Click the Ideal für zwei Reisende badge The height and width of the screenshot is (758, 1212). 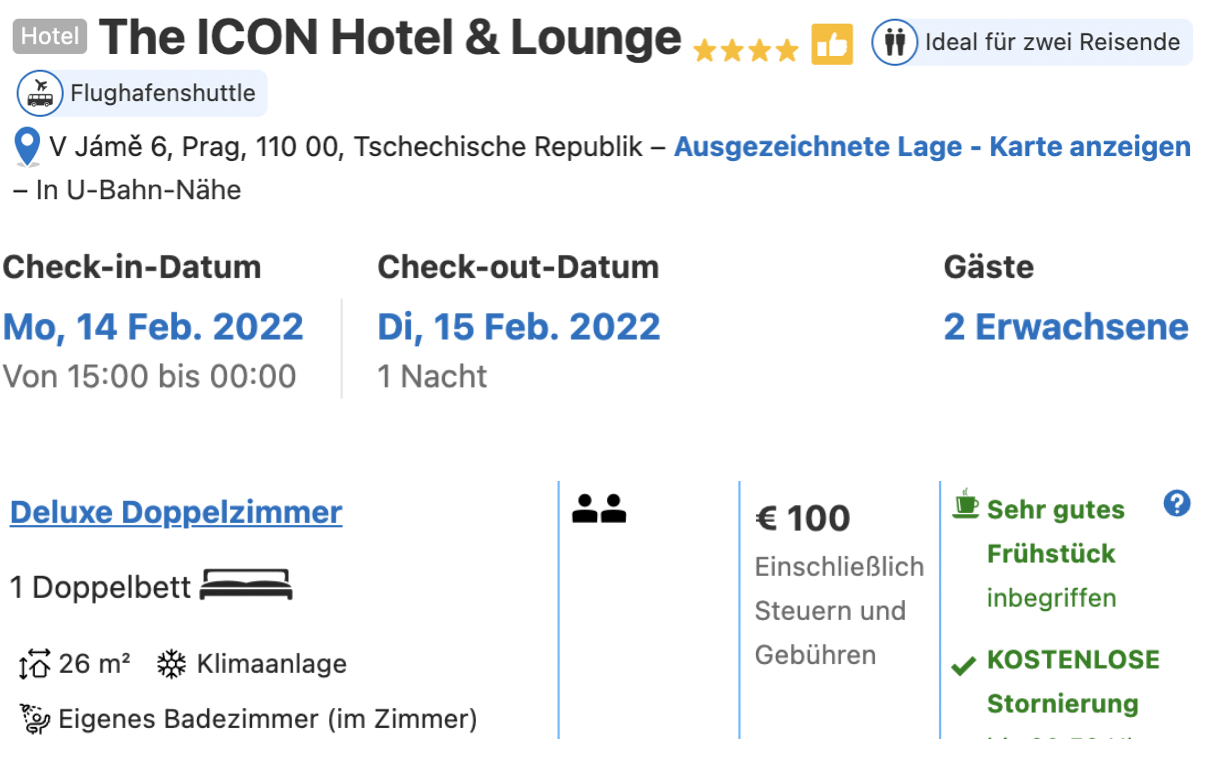click(x=1031, y=43)
